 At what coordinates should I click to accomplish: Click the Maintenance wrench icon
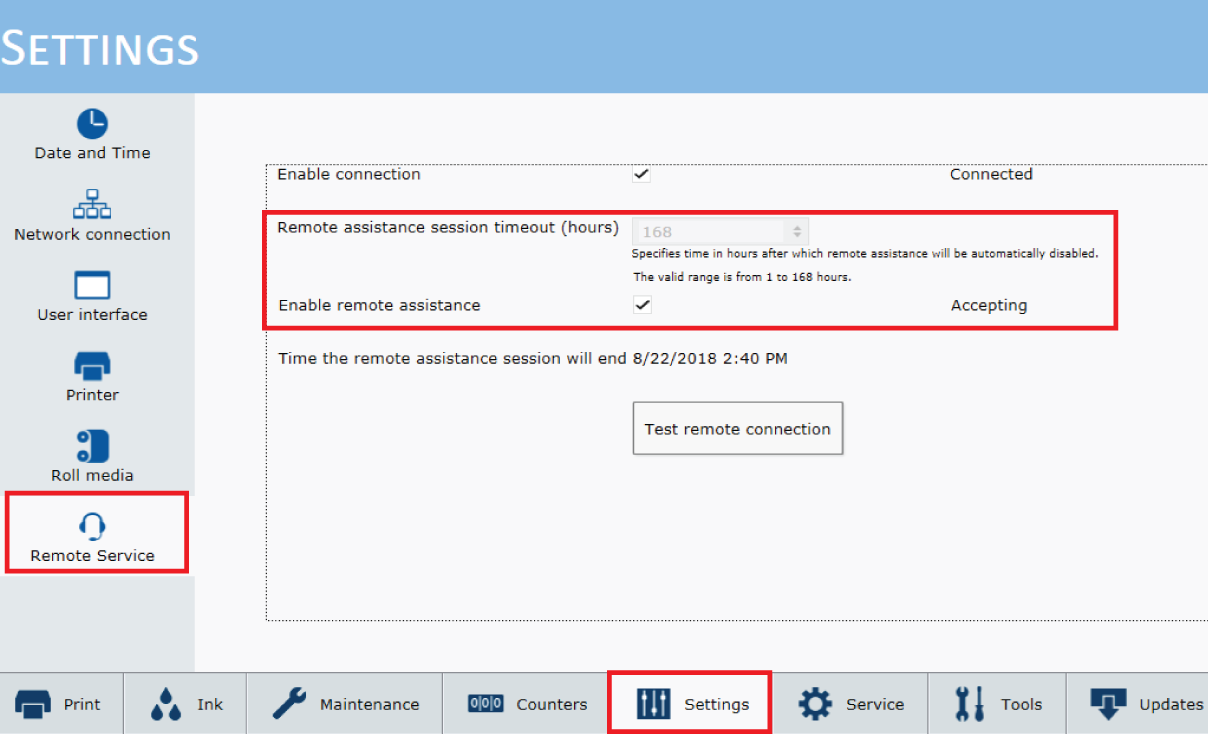coord(289,704)
